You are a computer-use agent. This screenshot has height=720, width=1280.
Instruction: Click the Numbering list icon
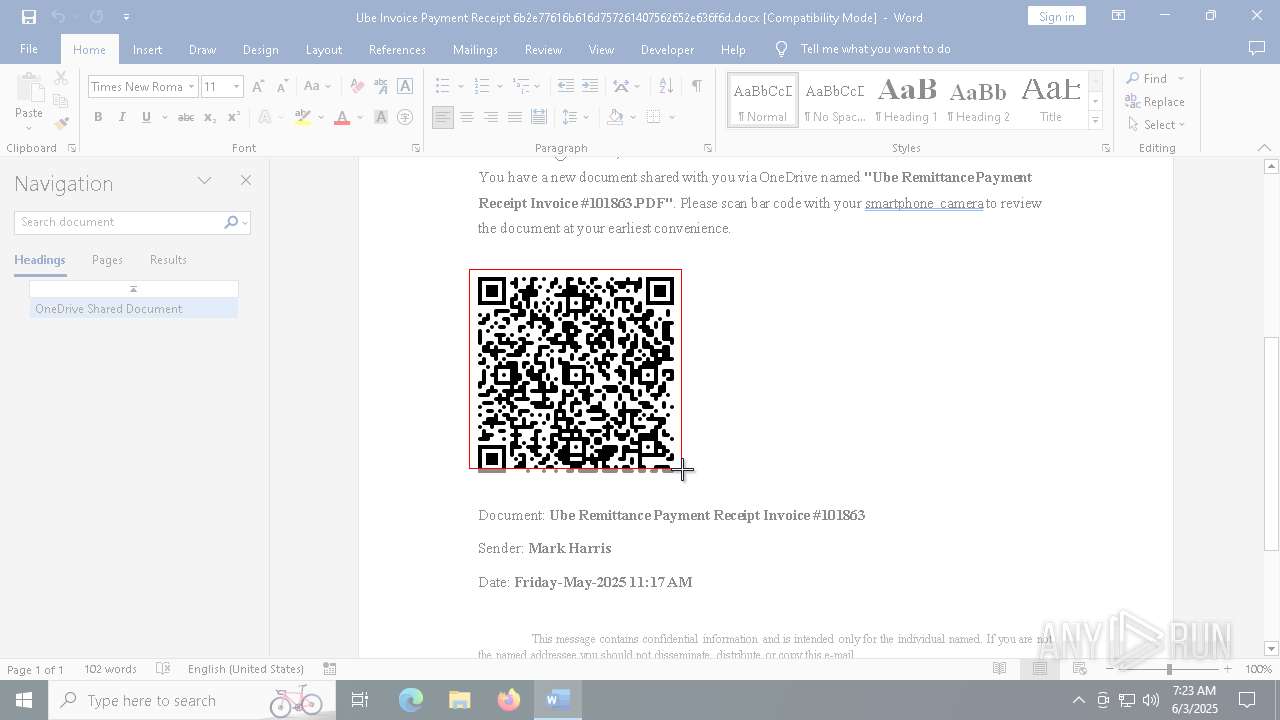pyautogui.click(x=482, y=87)
